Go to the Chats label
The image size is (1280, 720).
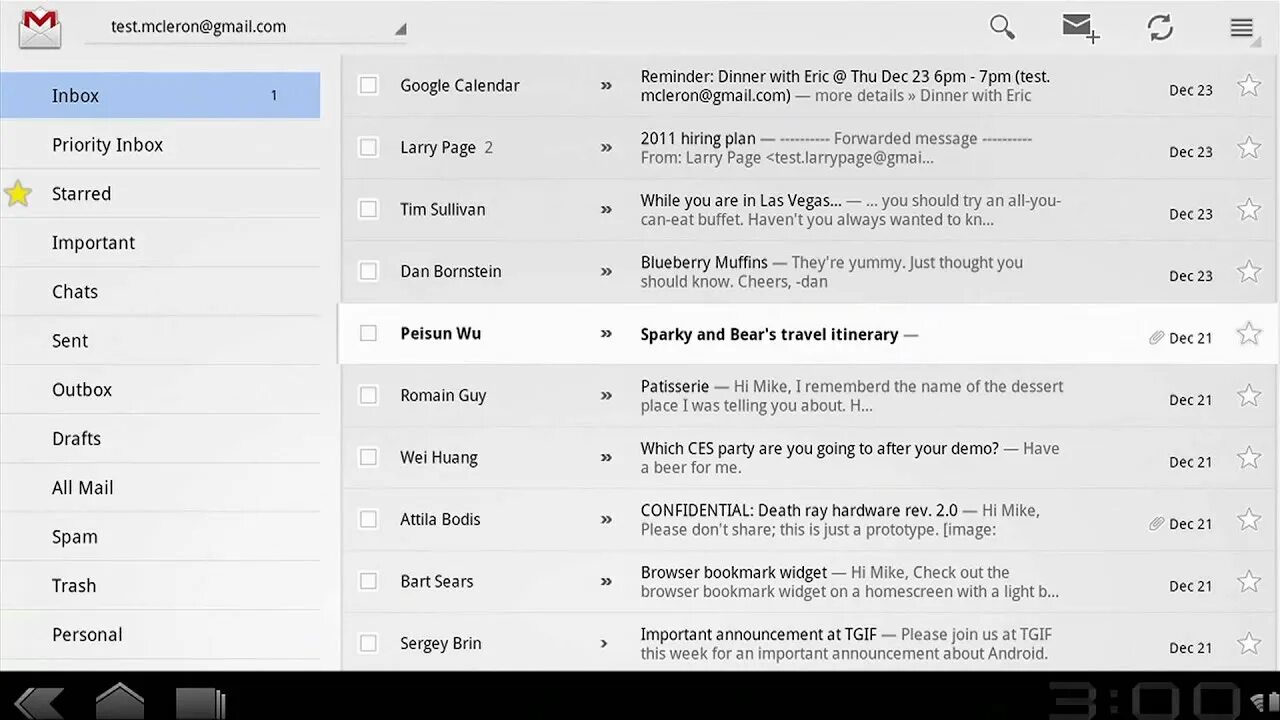[x=160, y=292]
